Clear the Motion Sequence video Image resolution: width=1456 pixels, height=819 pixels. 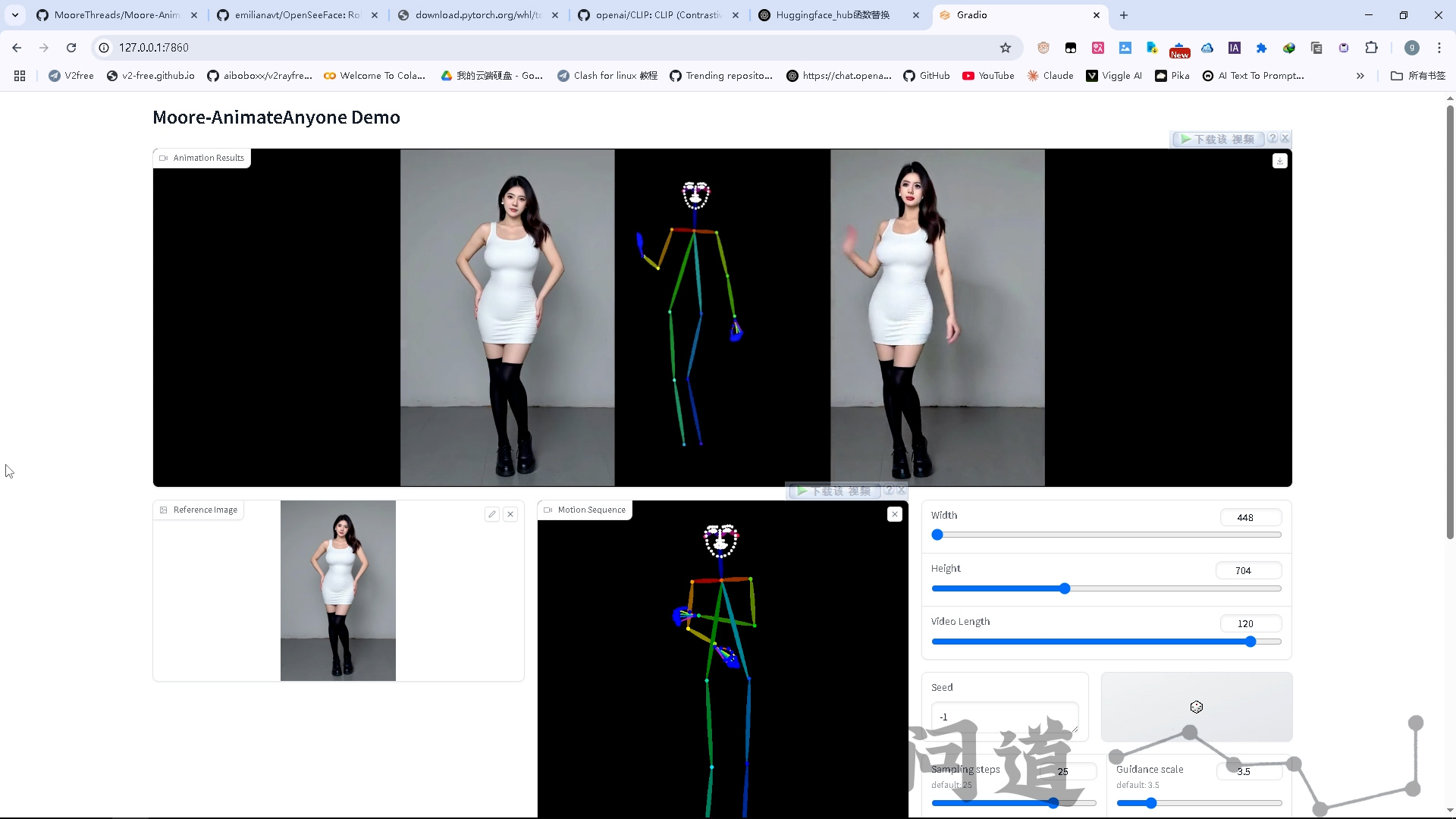[x=895, y=514]
